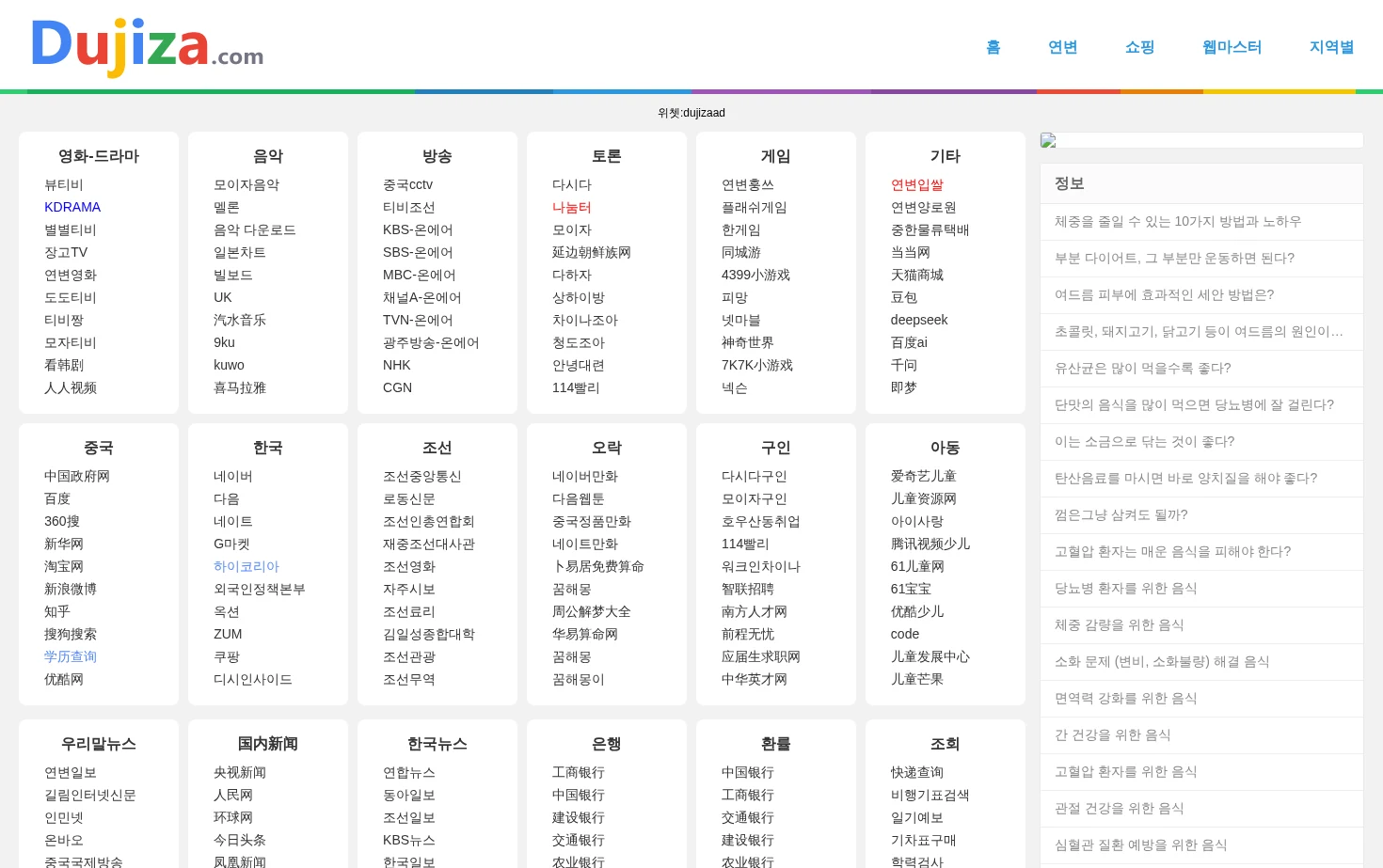The width and height of the screenshot is (1383, 868).
Task: Click the Dujiza.com logo
Action: click(148, 46)
